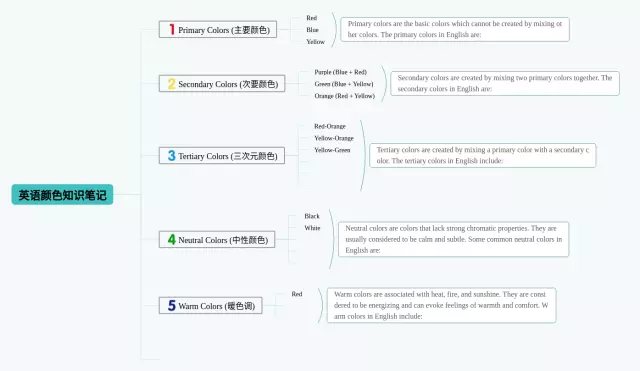640x371 pixels.
Task: Select the Secondary Colors (次要颜色) node
Action: pos(222,84)
